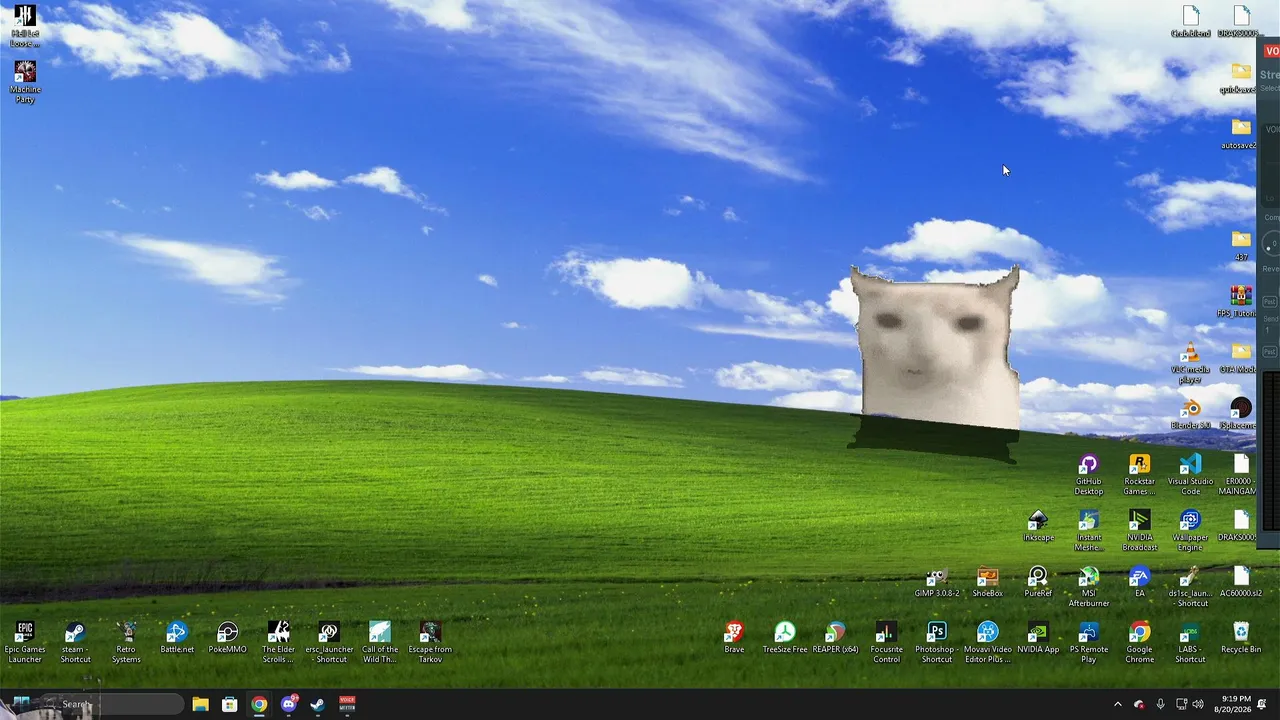Select the Blender desktop shortcut icon
Screen dimensions: 1280x720
pos(1190,414)
